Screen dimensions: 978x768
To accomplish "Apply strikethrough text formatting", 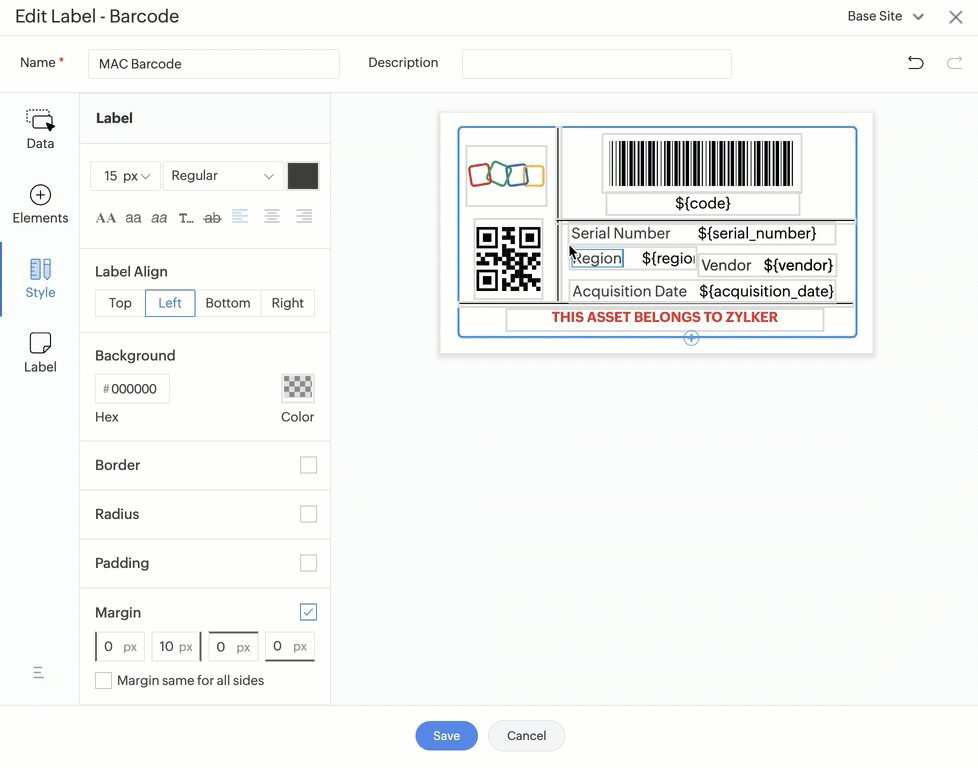I will click(x=212, y=217).
